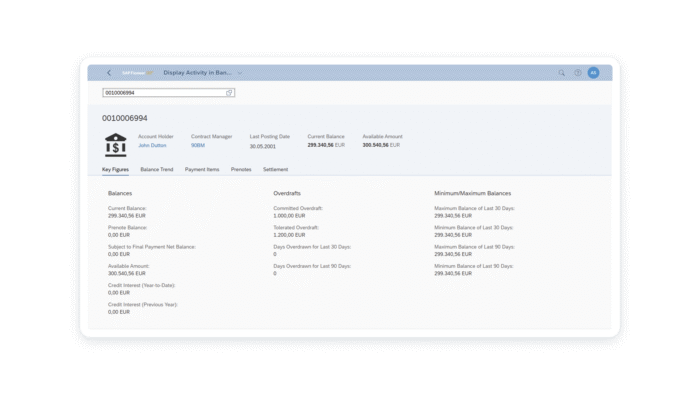Click Current Balance label in Balances section
Image resolution: width=700 pixels, height=394 pixels.
(x=127, y=208)
